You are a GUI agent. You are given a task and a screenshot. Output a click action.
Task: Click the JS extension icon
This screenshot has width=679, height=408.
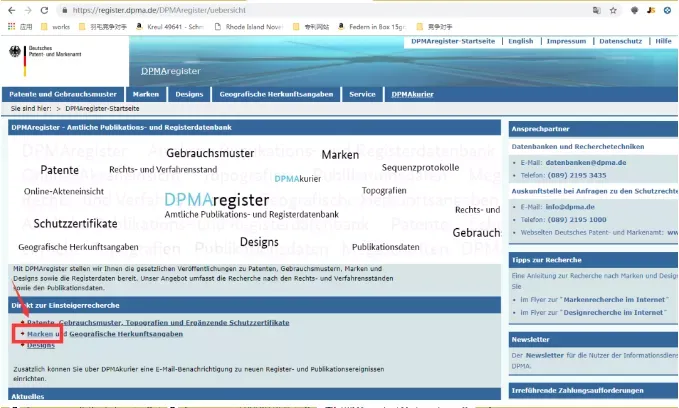click(x=651, y=10)
